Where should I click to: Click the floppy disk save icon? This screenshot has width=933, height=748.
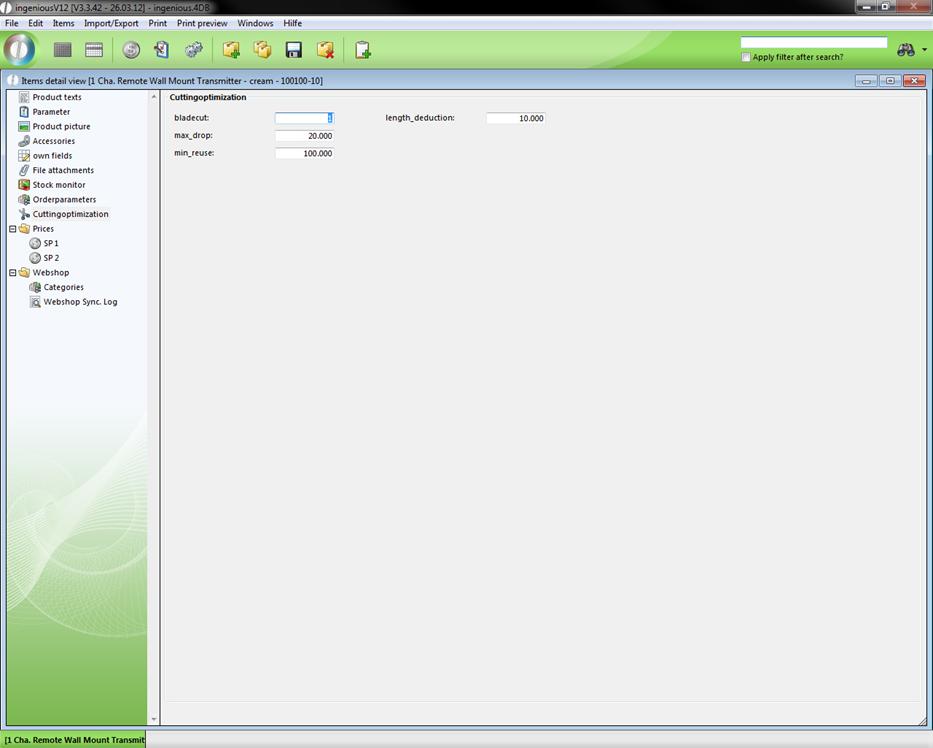tap(294, 50)
